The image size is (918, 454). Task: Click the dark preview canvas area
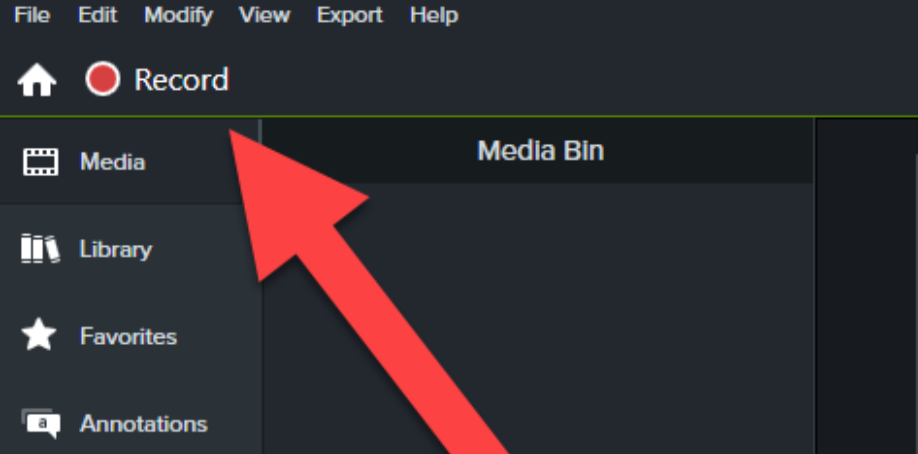coord(867,287)
